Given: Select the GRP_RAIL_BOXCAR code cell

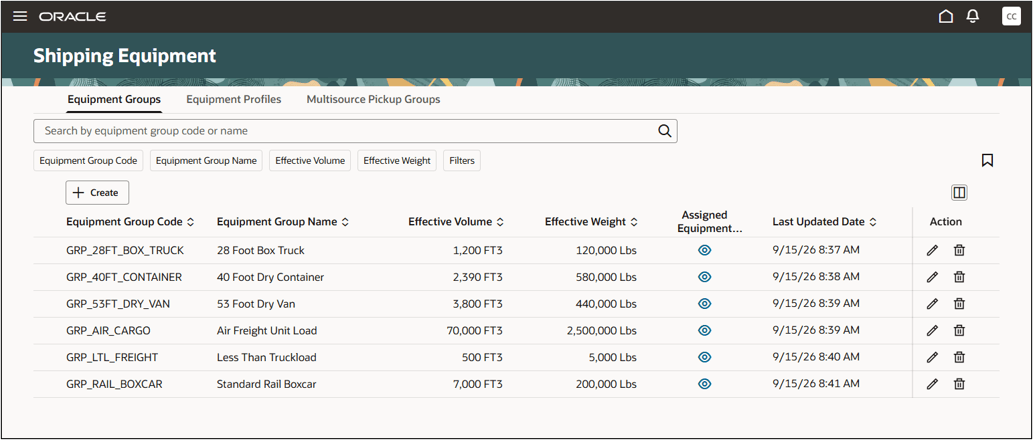Looking at the screenshot, I should [x=115, y=384].
